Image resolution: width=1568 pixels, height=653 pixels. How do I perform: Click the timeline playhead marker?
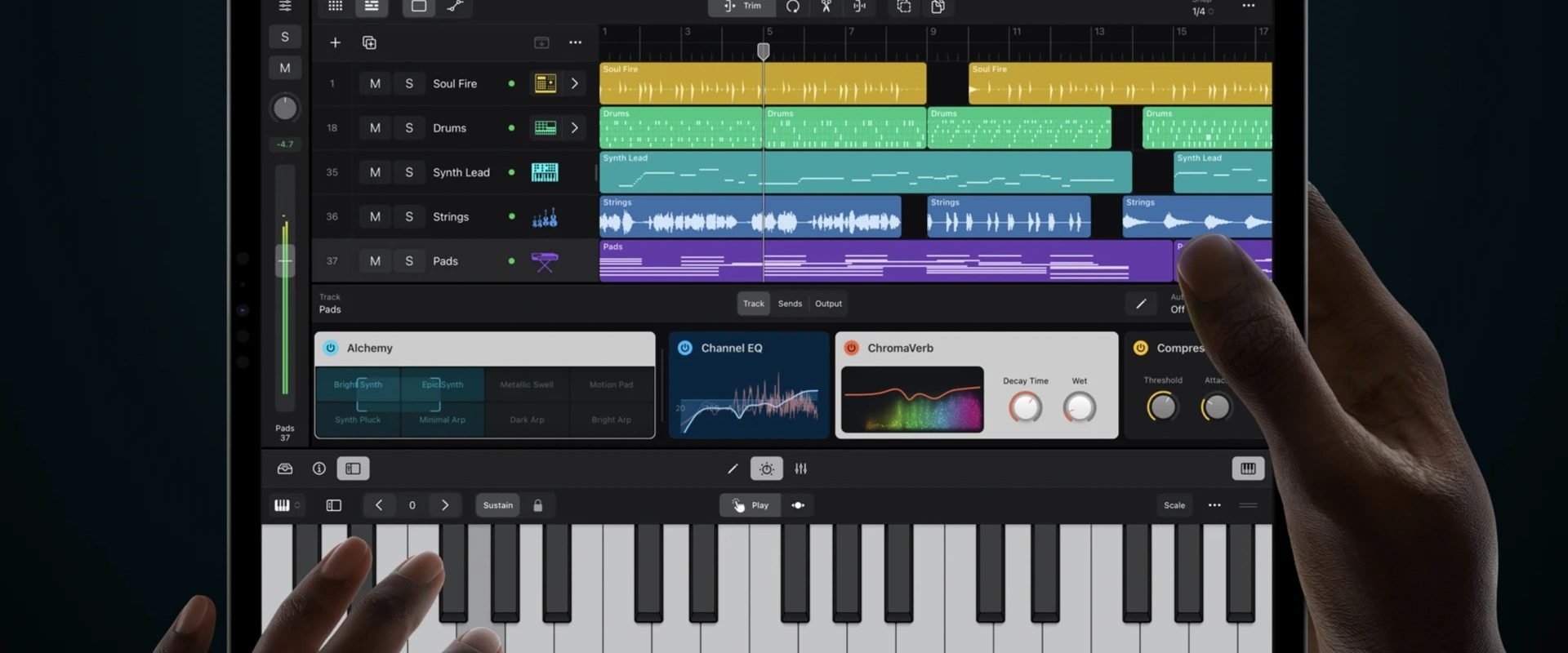click(764, 51)
